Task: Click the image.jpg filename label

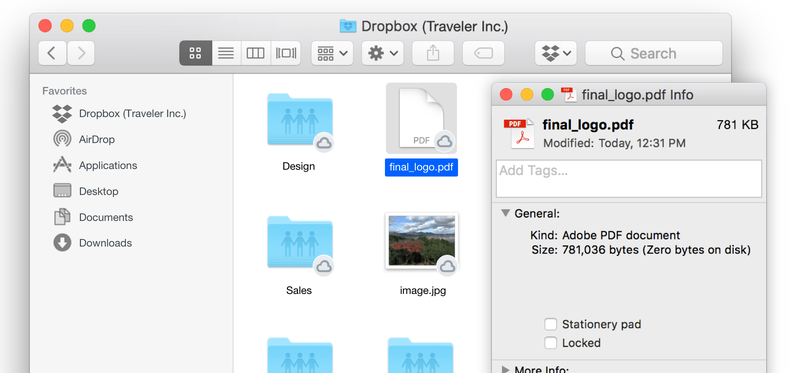Action: tap(423, 291)
